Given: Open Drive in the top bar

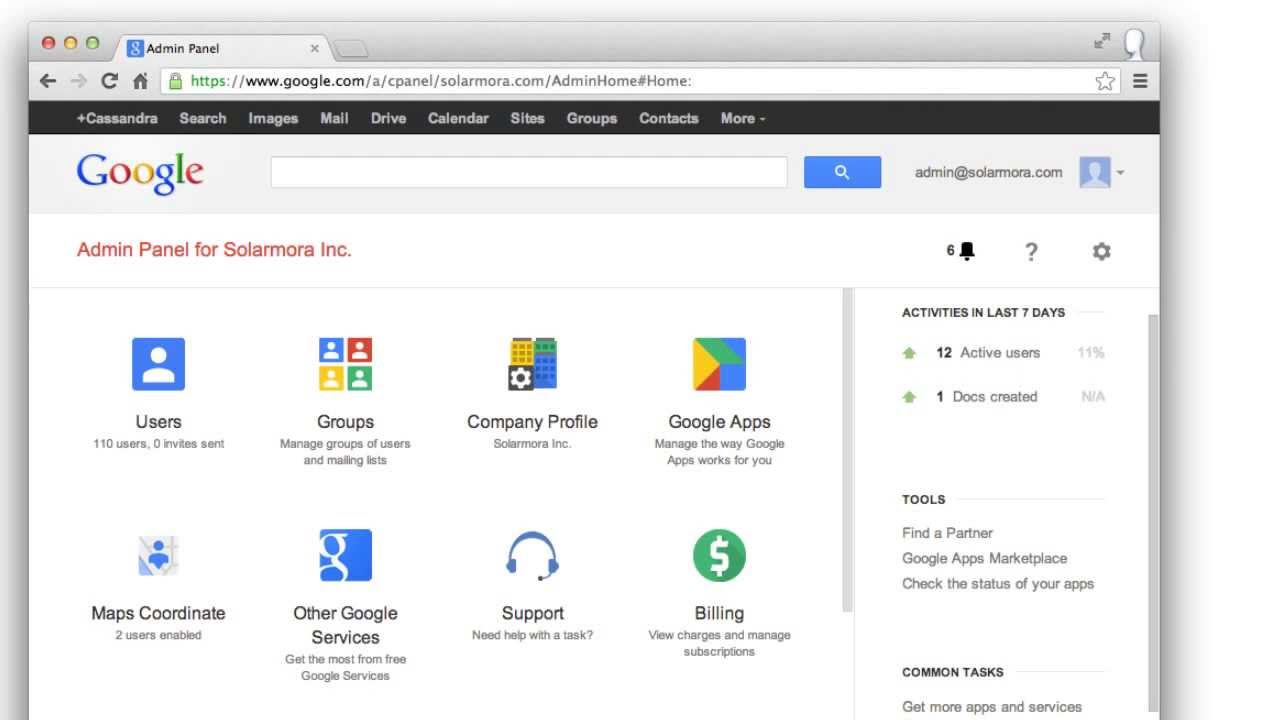Looking at the screenshot, I should click(388, 118).
